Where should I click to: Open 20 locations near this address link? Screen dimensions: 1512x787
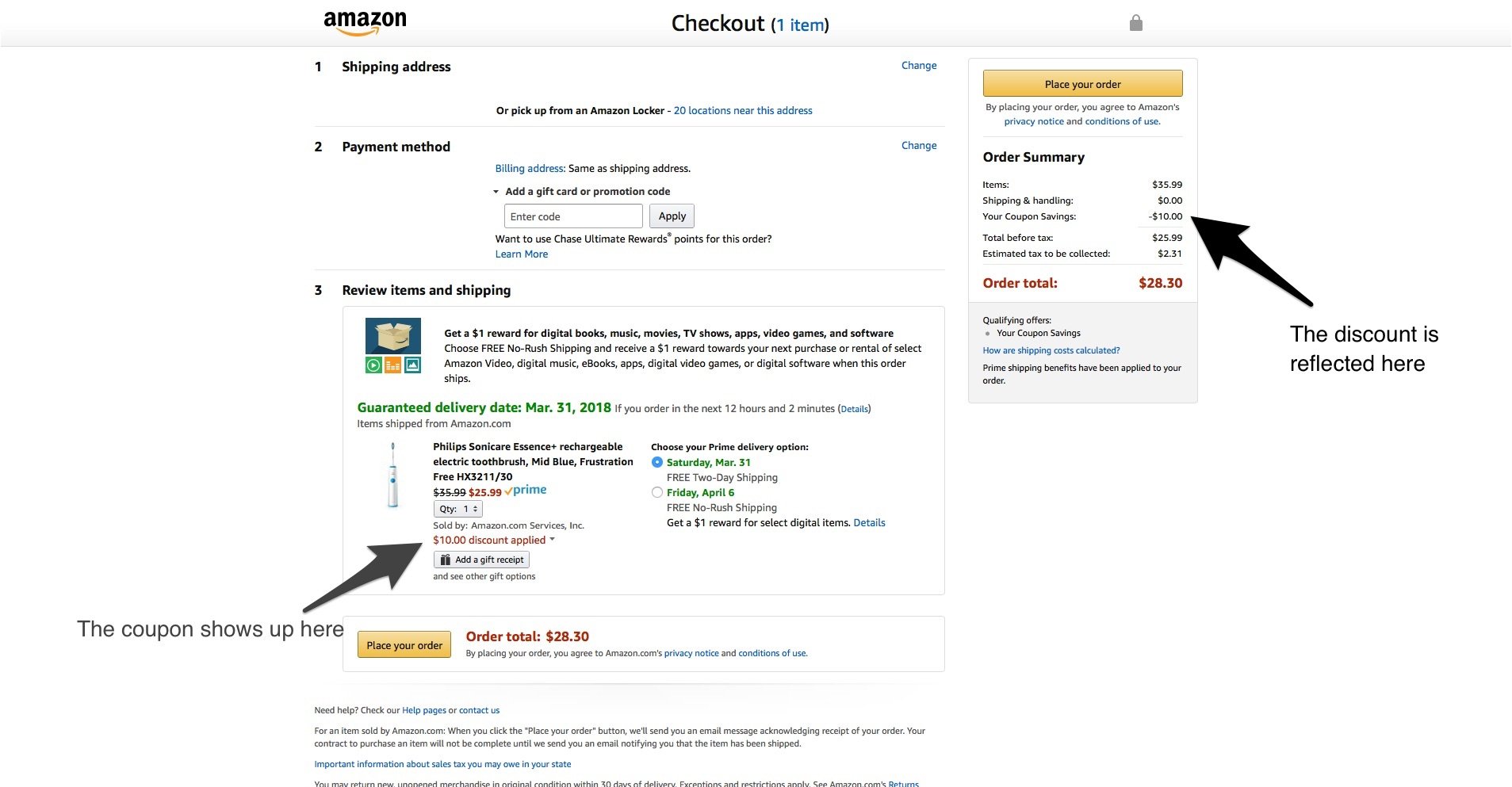pyautogui.click(x=743, y=111)
